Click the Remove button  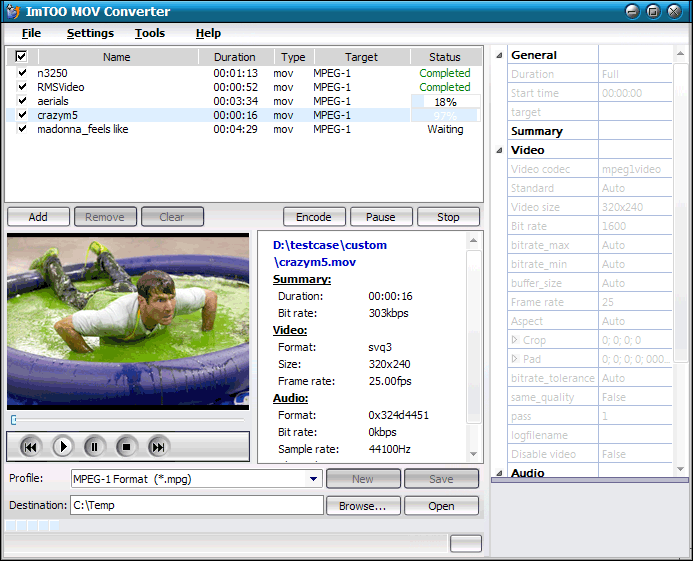tap(105, 217)
